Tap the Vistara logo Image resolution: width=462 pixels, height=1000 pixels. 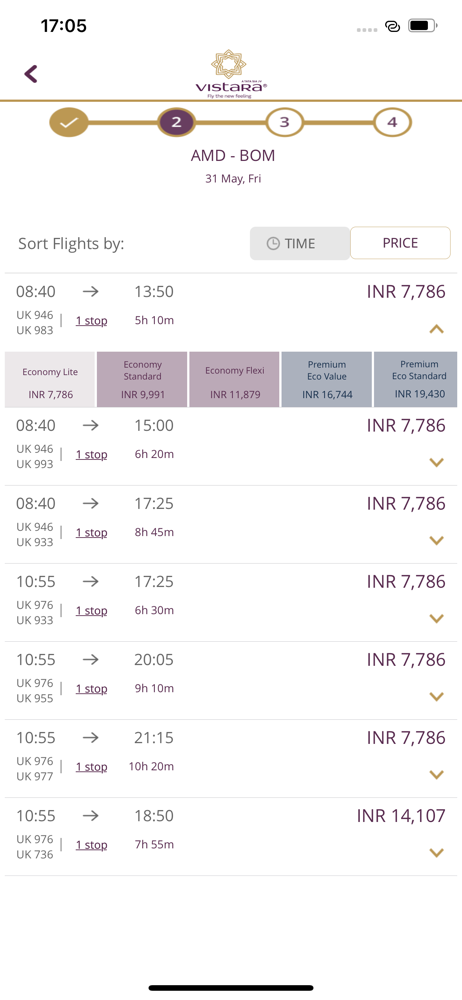point(231,75)
